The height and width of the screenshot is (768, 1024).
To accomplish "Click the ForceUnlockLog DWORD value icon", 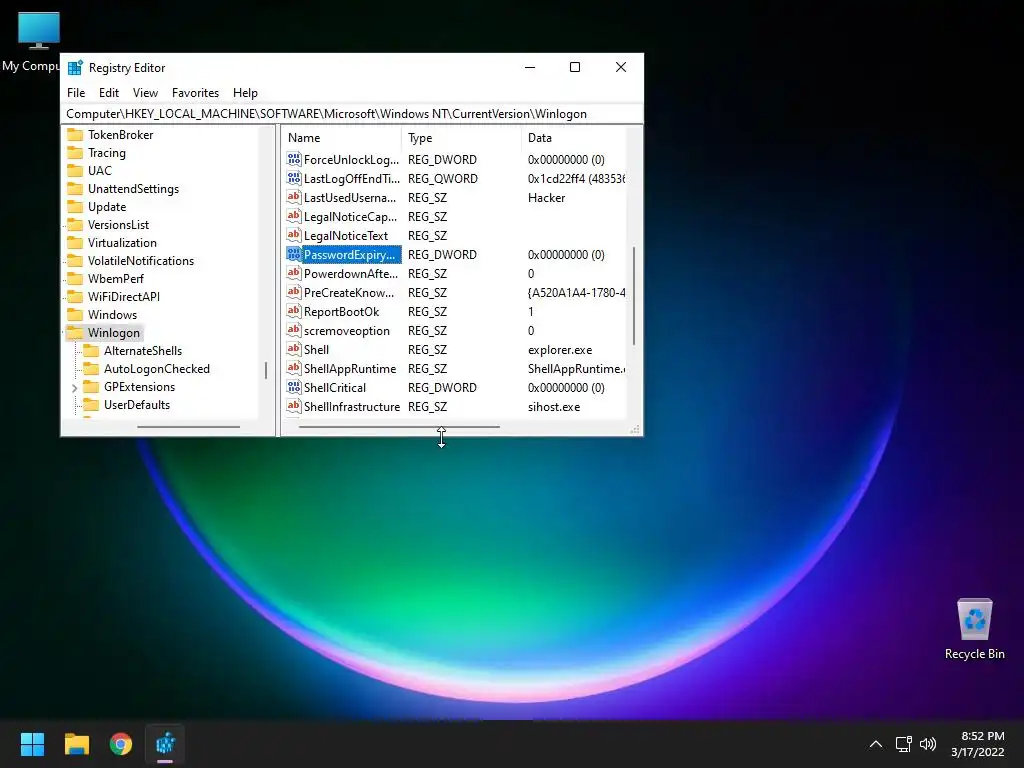I will [294, 159].
